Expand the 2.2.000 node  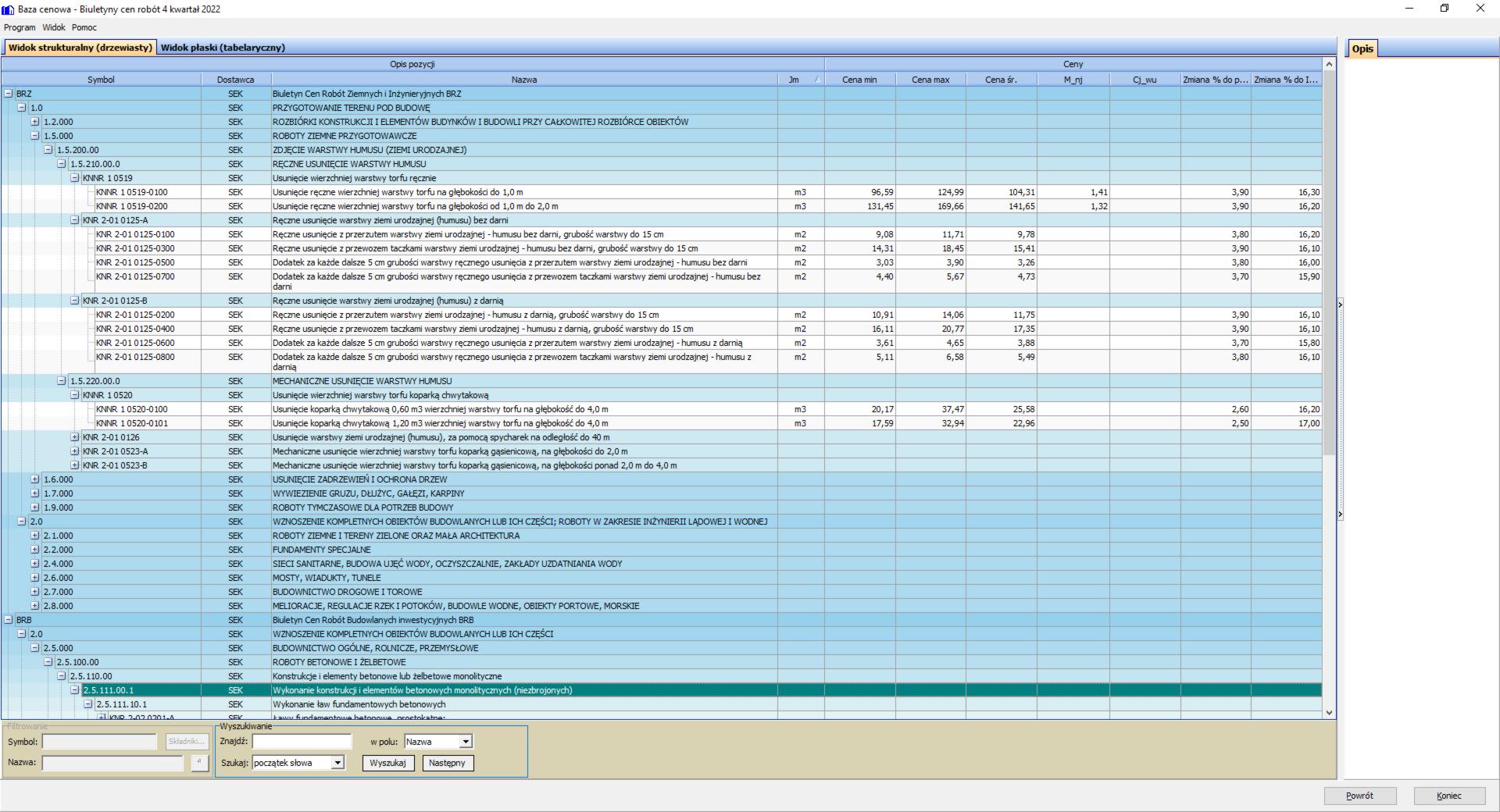35,550
